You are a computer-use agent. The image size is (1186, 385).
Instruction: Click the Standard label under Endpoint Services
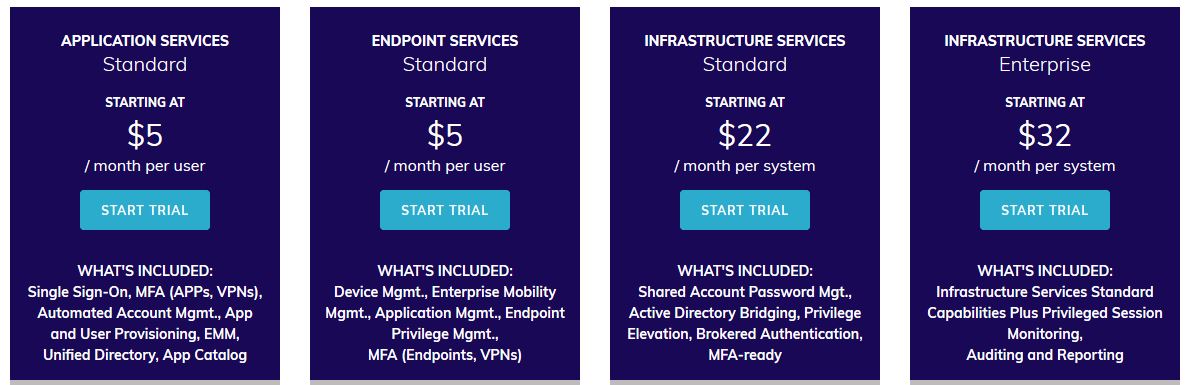point(445,65)
